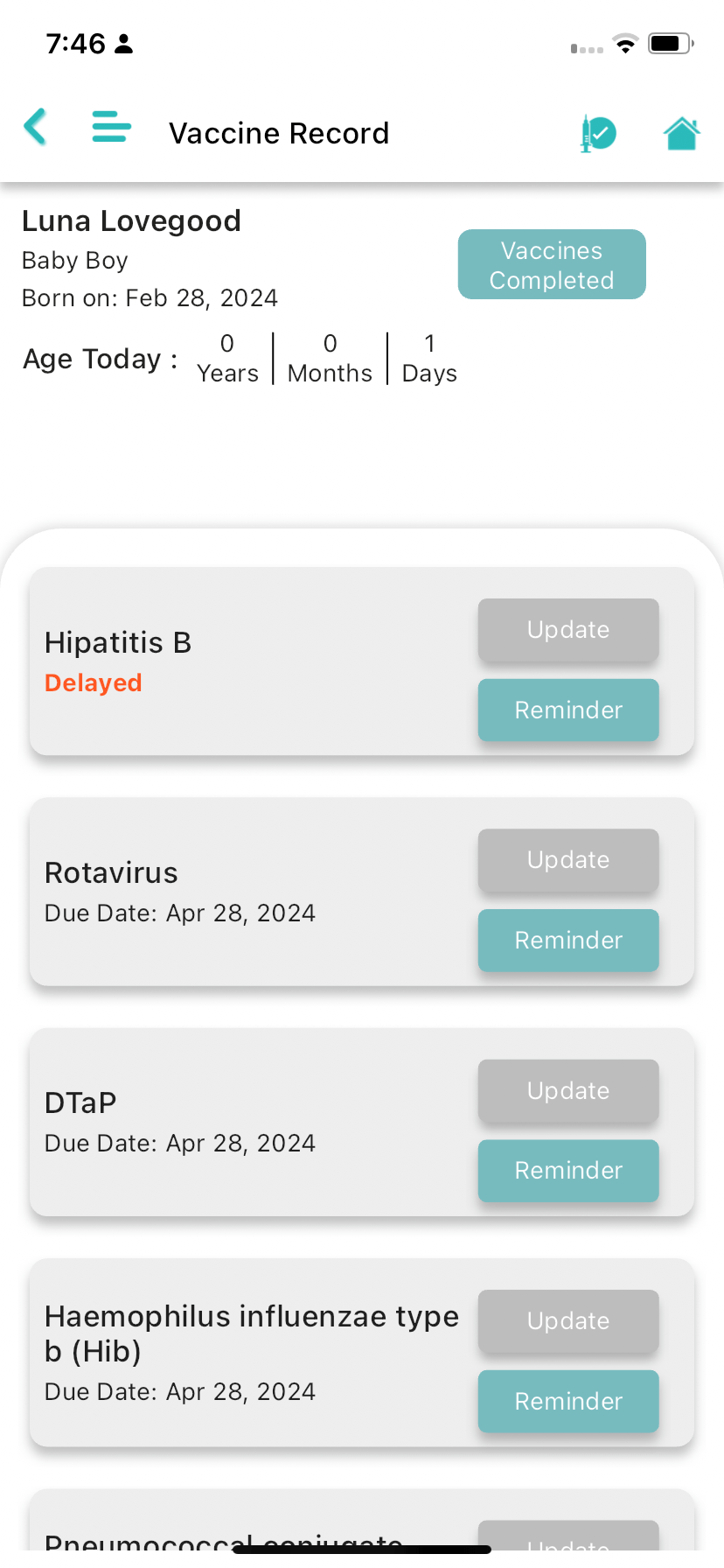Tap the person icon beside the time
Viewport: 724px width, 1568px height.
(124, 44)
